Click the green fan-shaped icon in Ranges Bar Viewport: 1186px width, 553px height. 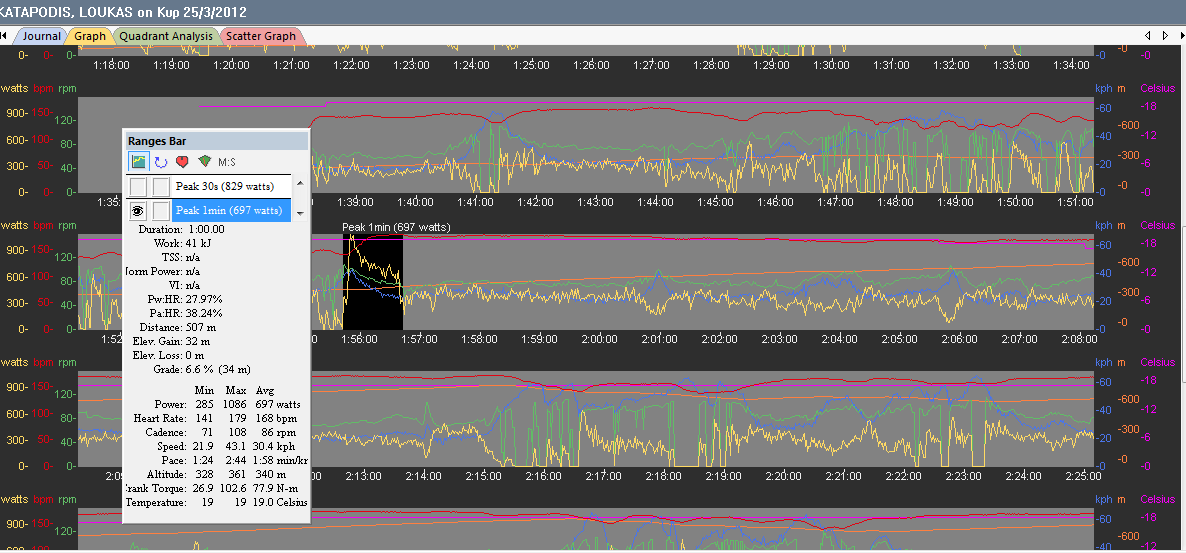pos(204,161)
